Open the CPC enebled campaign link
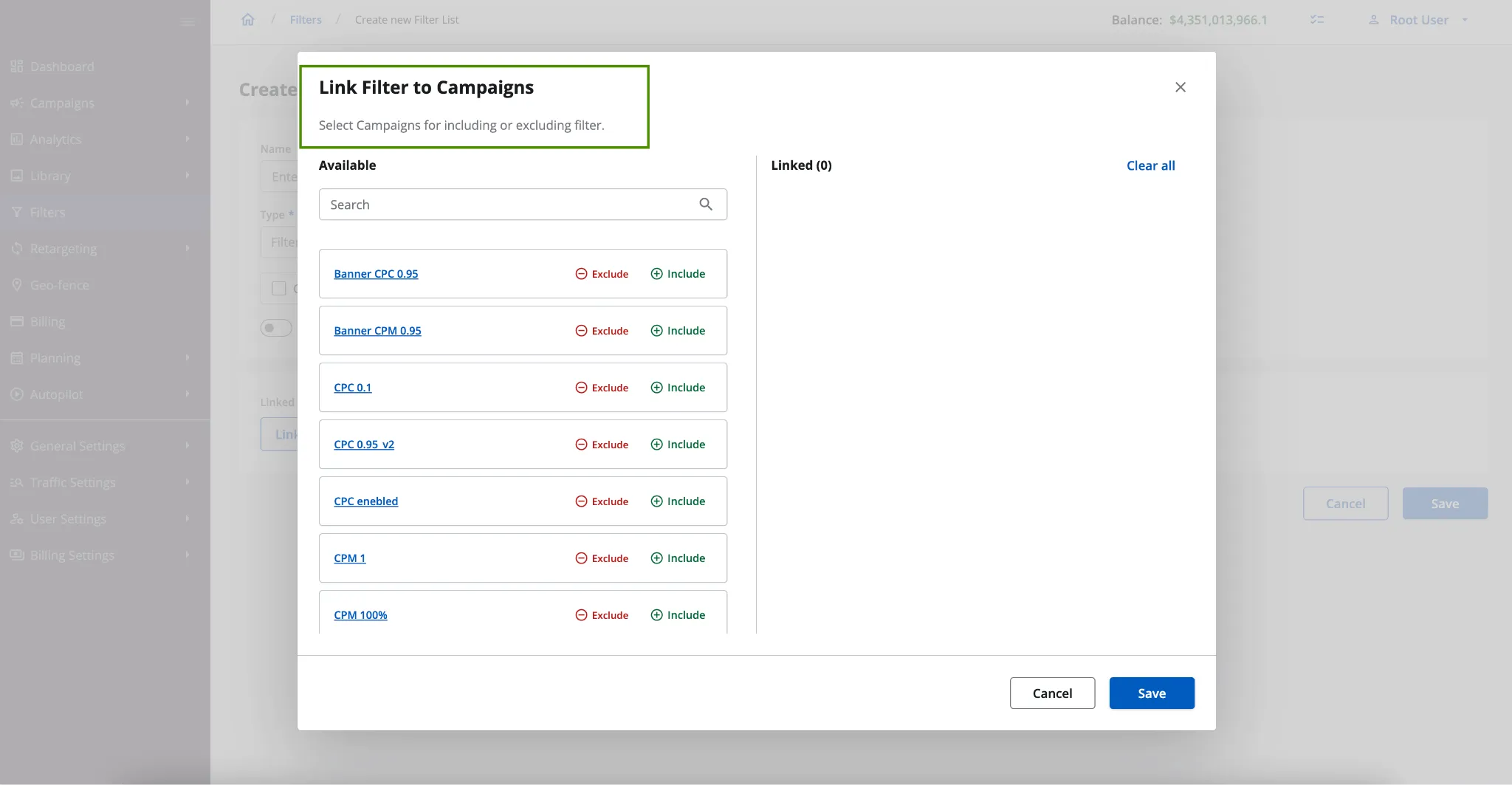The width and height of the screenshot is (1512, 785). 365,501
